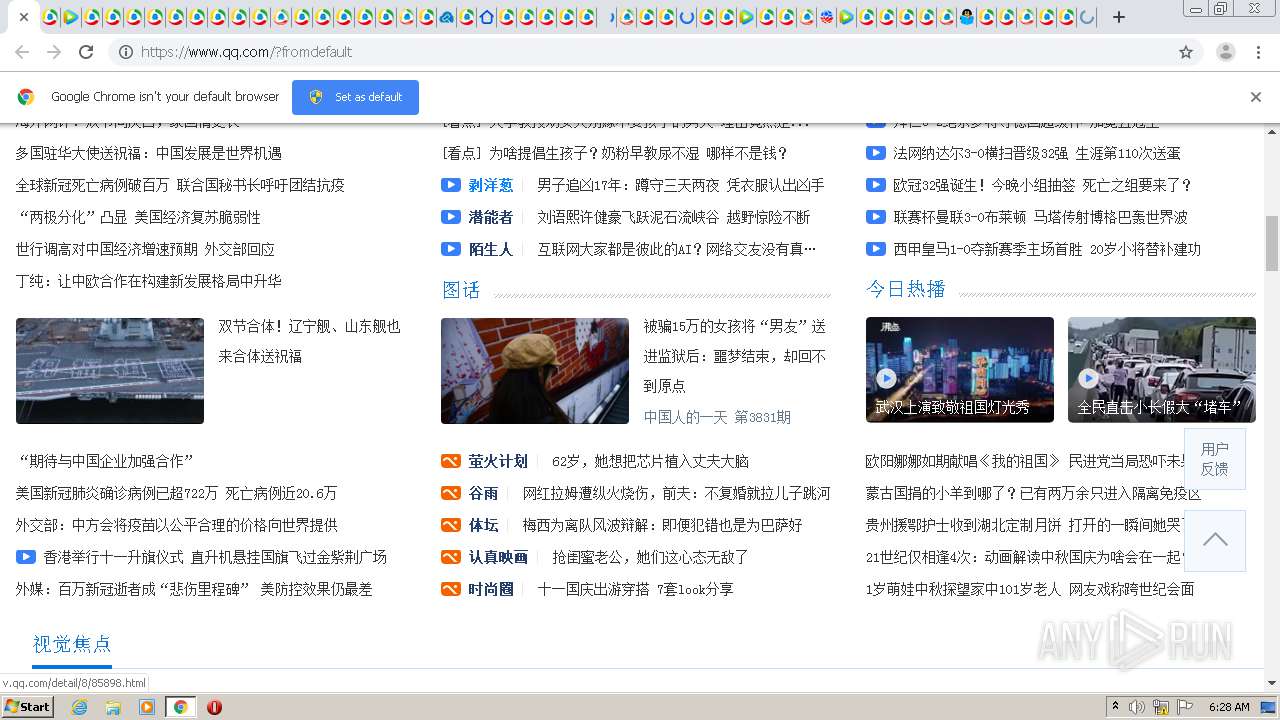Open video icon beside 陌生人 row

(x=451, y=249)
